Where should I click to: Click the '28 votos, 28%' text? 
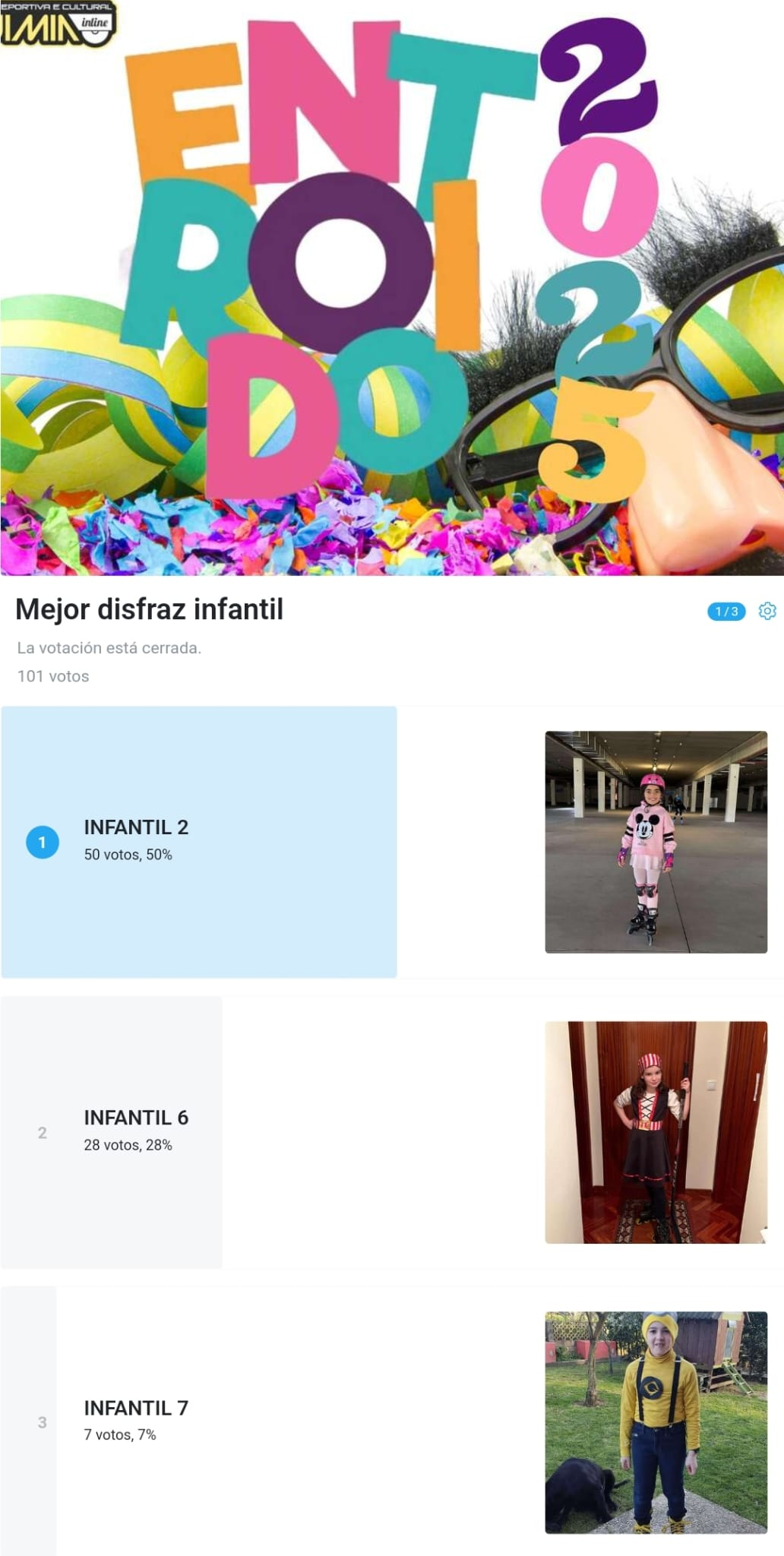pyautogui.click(x=128, y=1145)
